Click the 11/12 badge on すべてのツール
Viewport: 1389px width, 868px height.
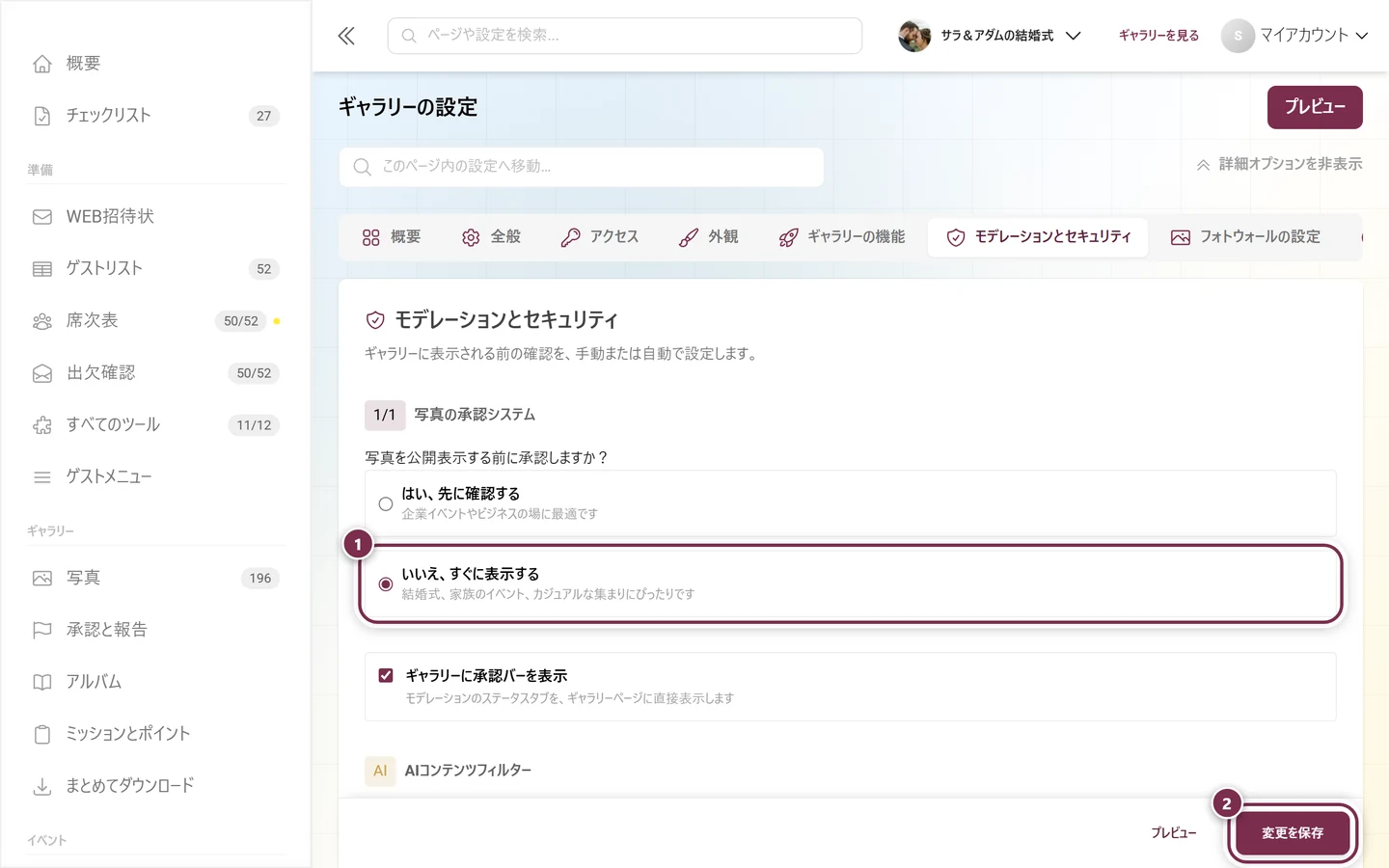[x=254, y=425]
